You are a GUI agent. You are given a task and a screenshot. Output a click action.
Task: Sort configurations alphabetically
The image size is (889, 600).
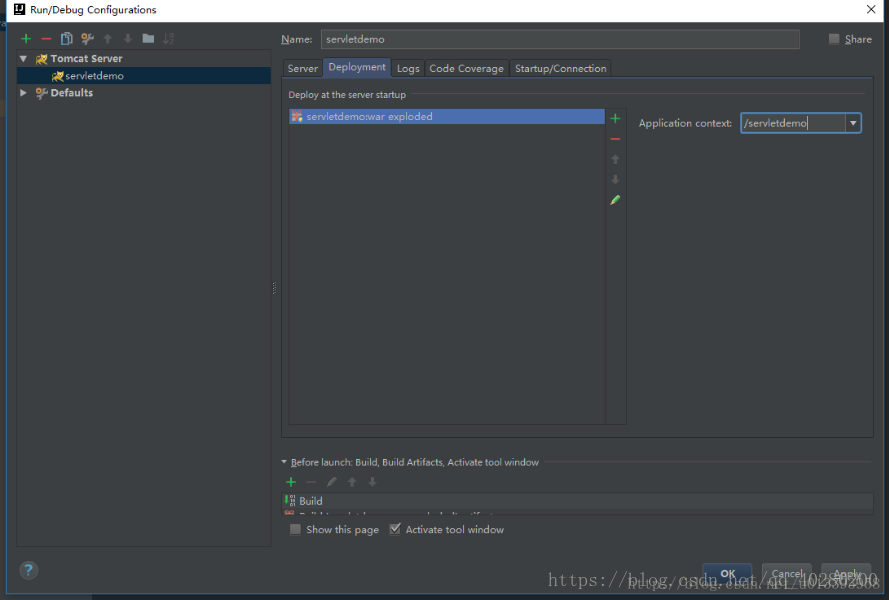tap(168, 39)
